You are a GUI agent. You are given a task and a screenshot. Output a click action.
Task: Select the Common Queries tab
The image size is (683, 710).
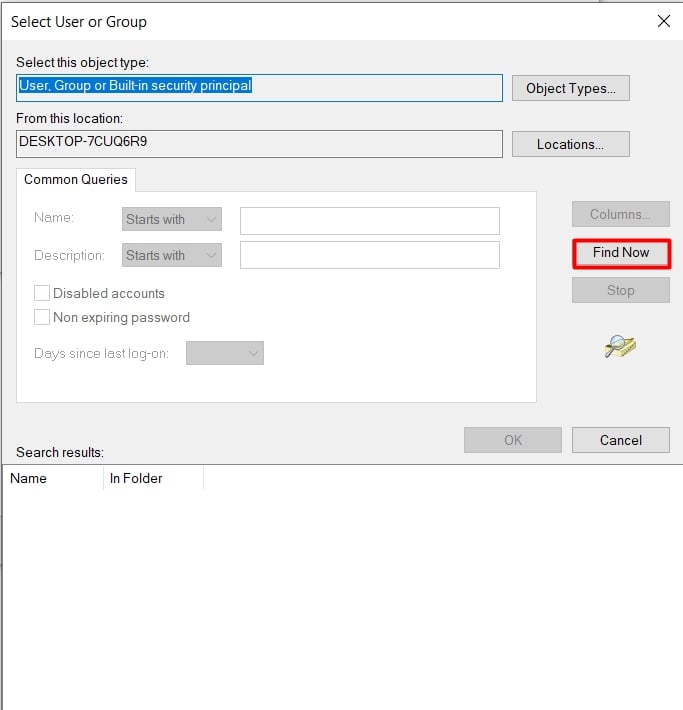coord(76,180)
